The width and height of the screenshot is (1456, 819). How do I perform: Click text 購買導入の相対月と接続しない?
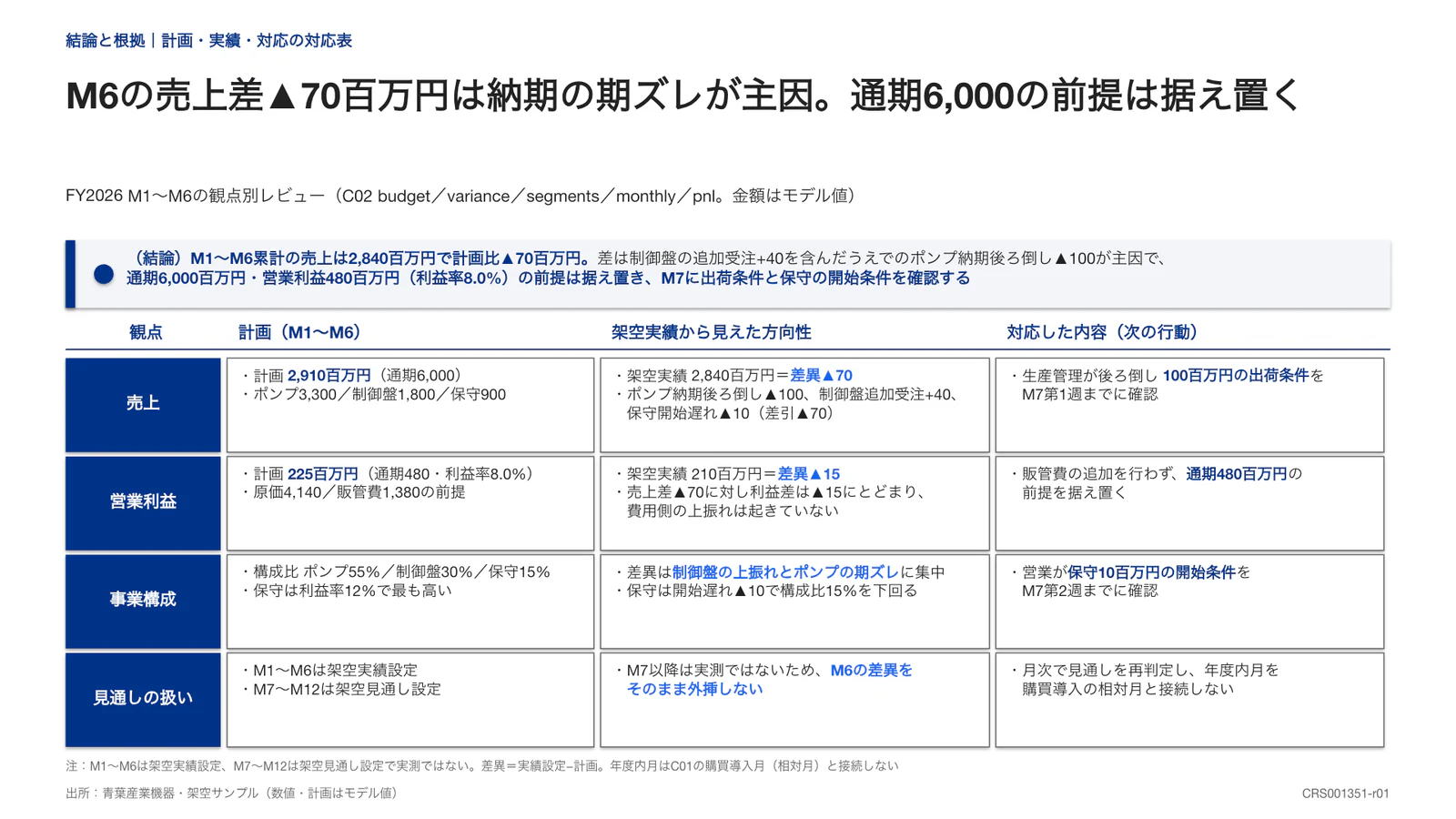coord(1128,690)
